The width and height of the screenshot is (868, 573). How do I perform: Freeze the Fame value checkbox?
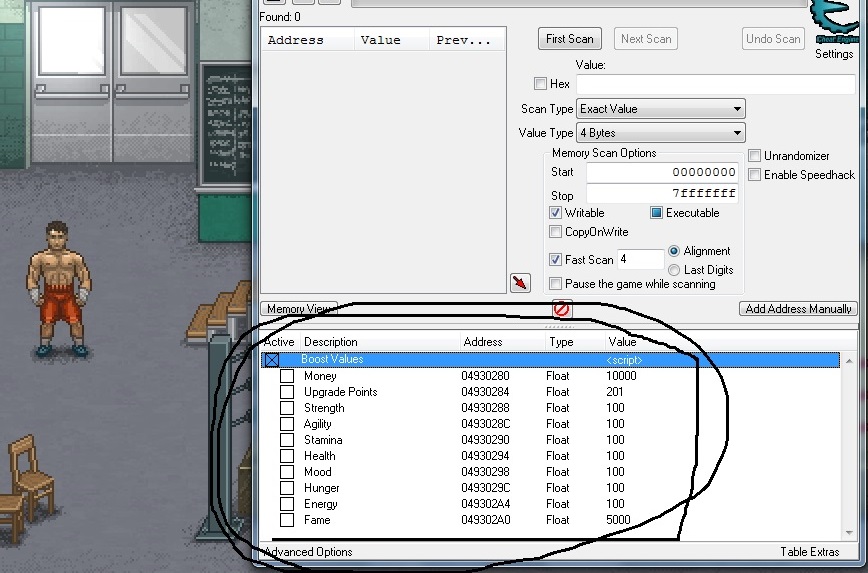click(x=287, y=520)
